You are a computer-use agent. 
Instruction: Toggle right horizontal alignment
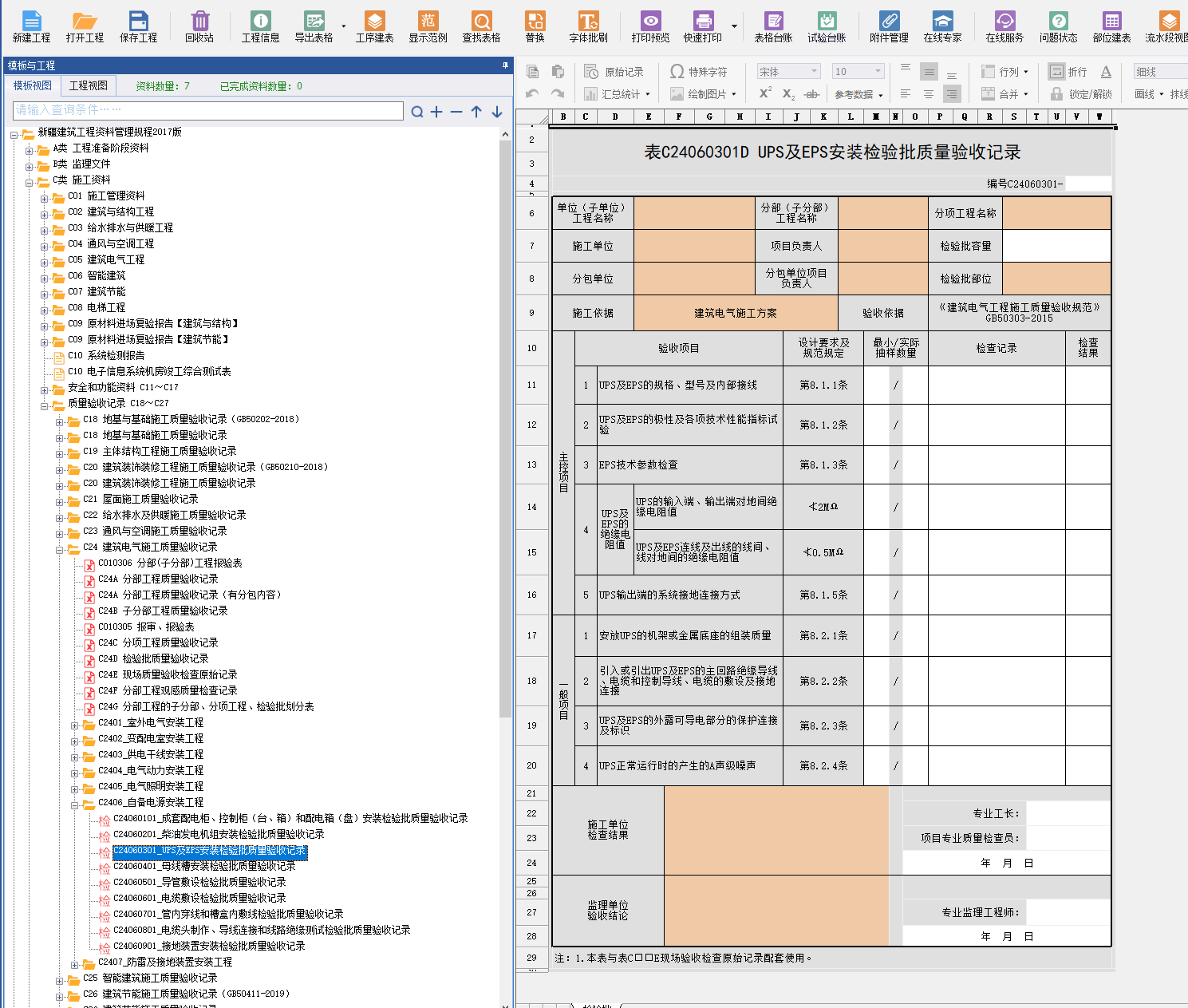952,94
